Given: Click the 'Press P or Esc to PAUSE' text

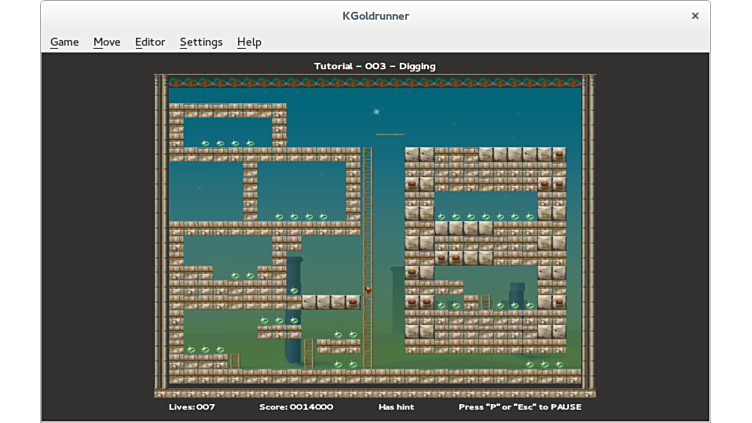Looking at the screenshot, I should (x=519, y=407).
